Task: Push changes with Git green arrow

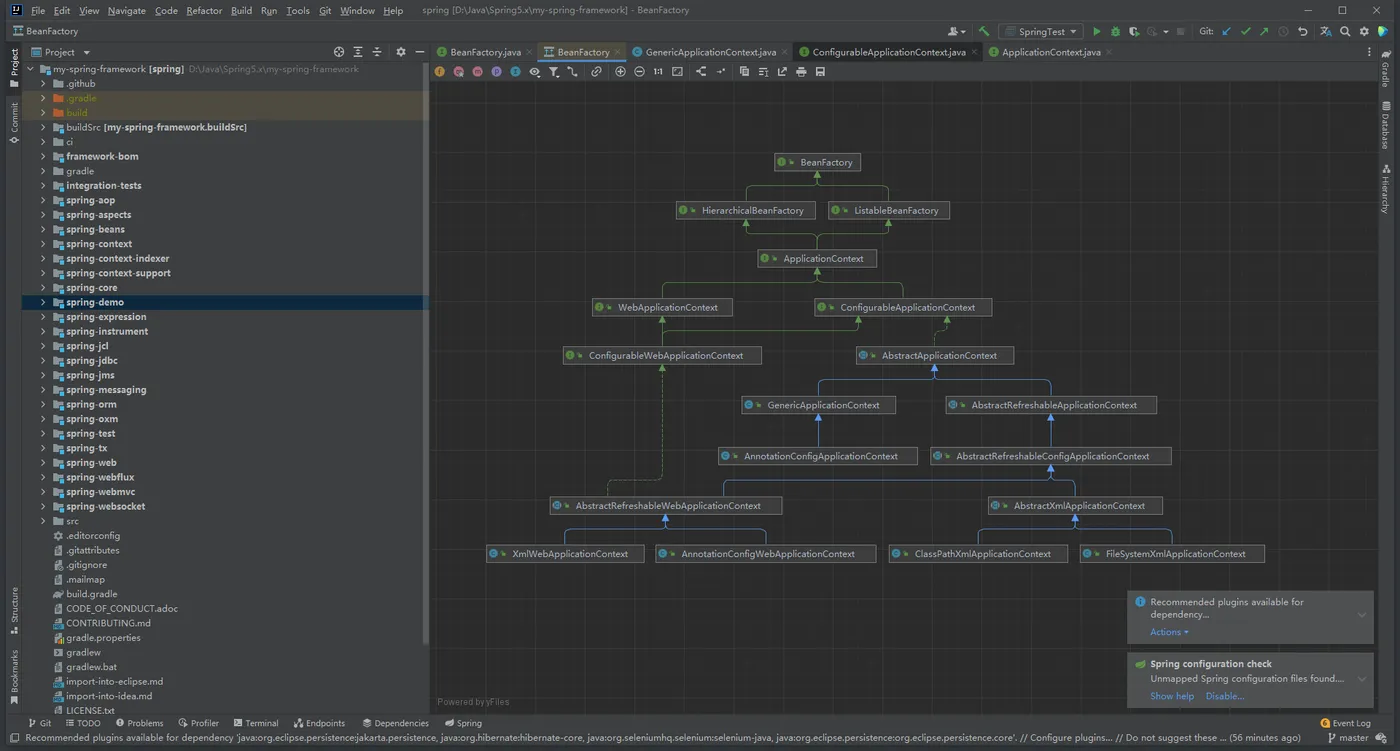Action: pyautogui.click(x=1264, y=31)
